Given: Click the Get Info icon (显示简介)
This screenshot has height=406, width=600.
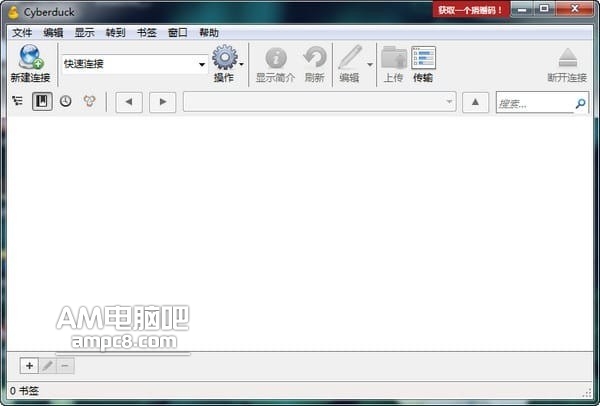Looking at the screenshot, I should 276,58.
